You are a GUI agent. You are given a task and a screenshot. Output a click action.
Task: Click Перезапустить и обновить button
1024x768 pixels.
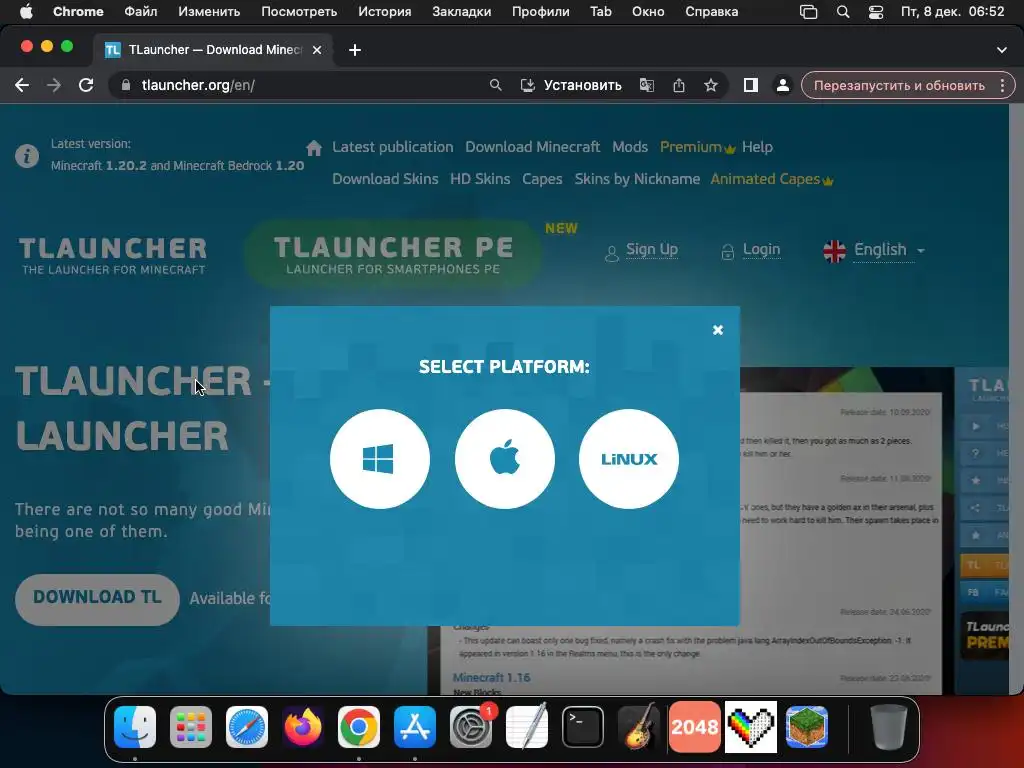(899, 85)
